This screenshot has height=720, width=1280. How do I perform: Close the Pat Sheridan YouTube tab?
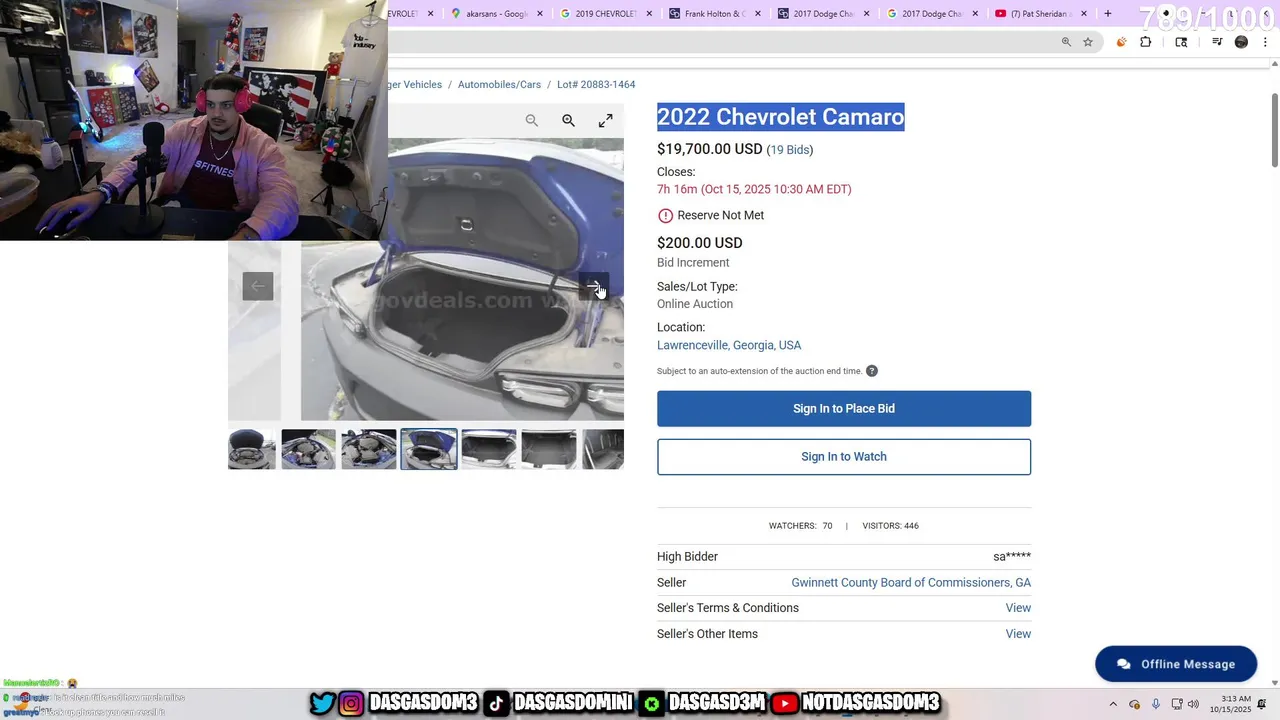point(1084,14)
